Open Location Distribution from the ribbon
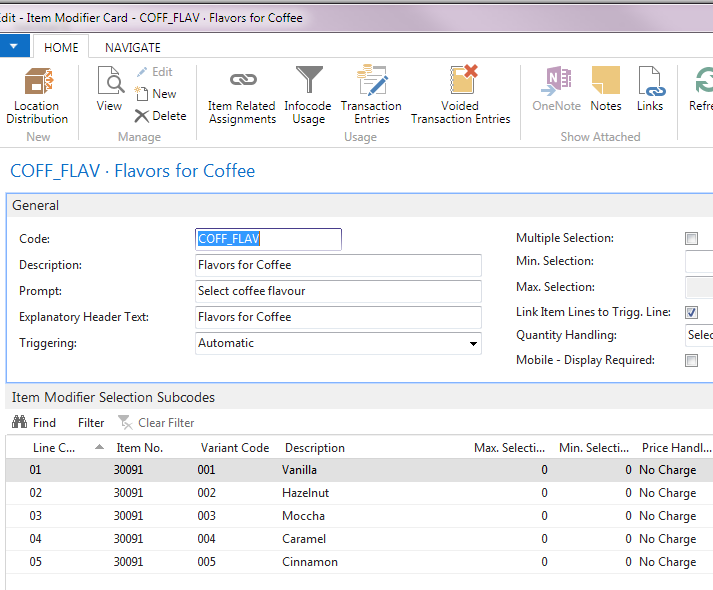The height and width of the screenshot is (590, 713). click(37, 96)
